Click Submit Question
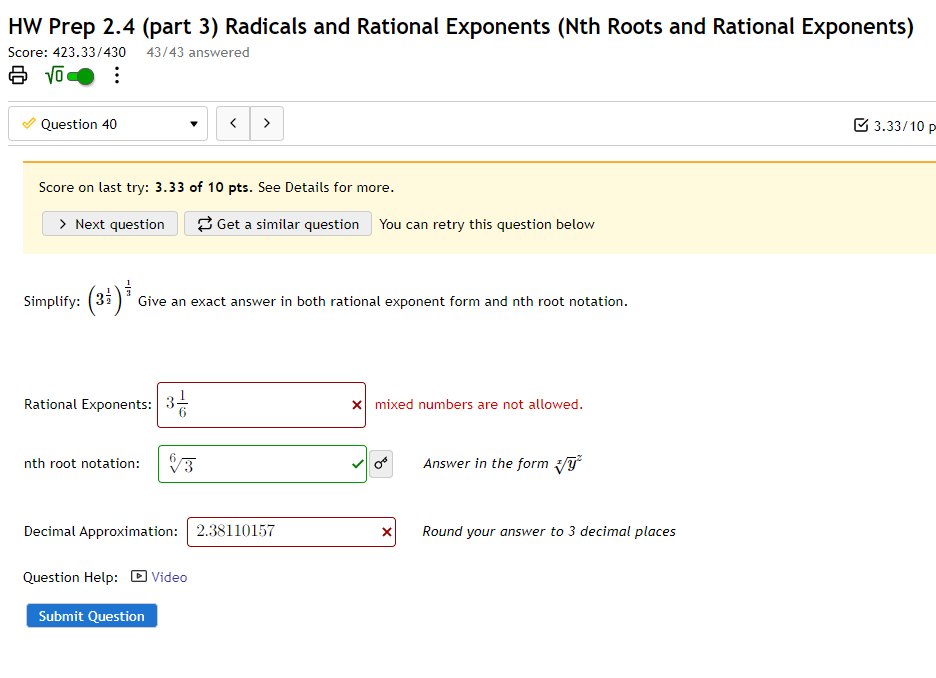The width and height of the screenshot is (936, 678). (x=91, y=615)
